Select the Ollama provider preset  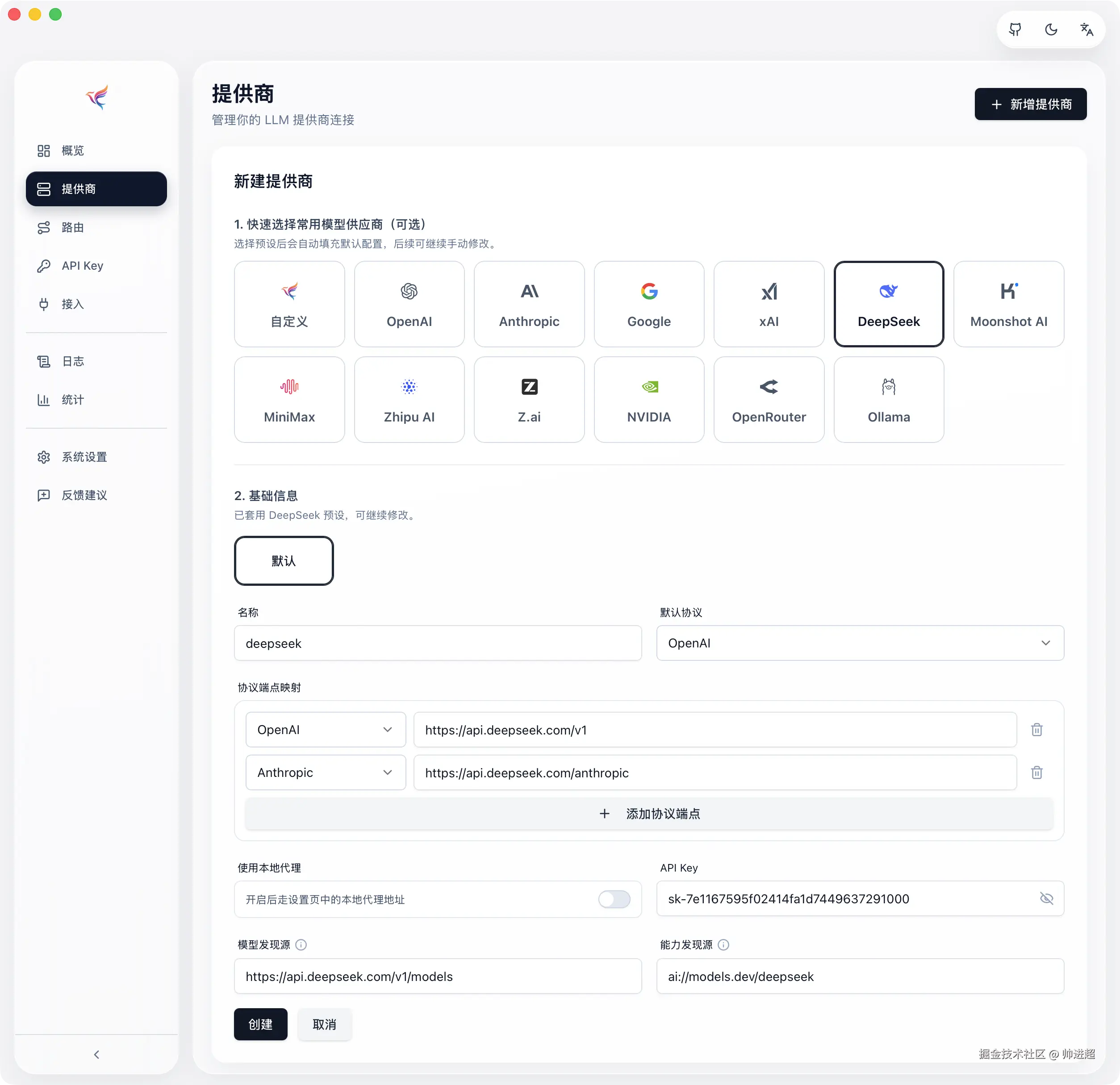889,399
